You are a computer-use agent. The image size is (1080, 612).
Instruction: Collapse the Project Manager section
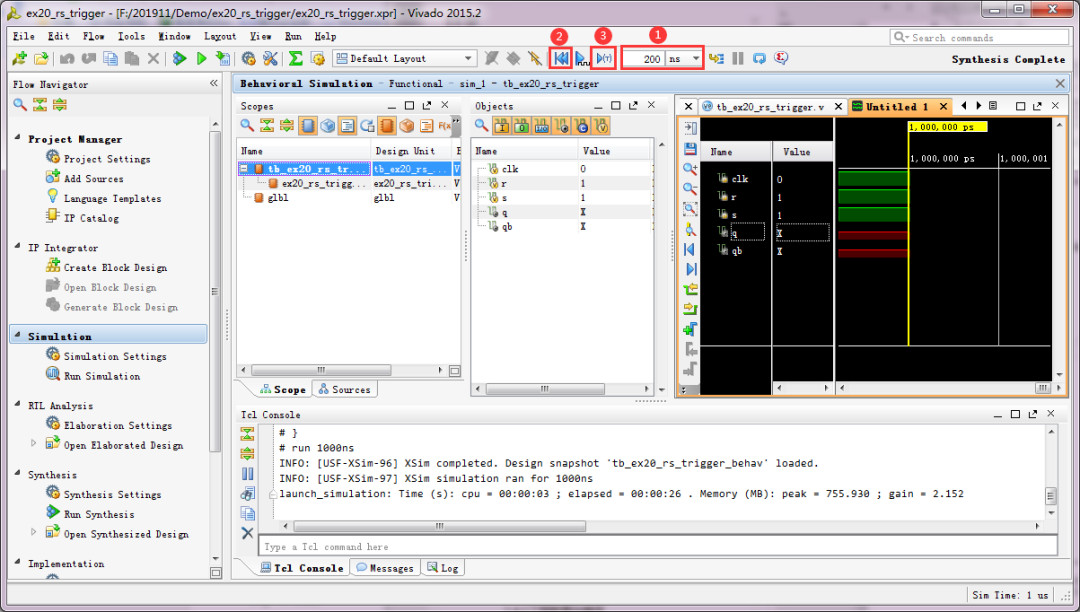click(18, 139)
